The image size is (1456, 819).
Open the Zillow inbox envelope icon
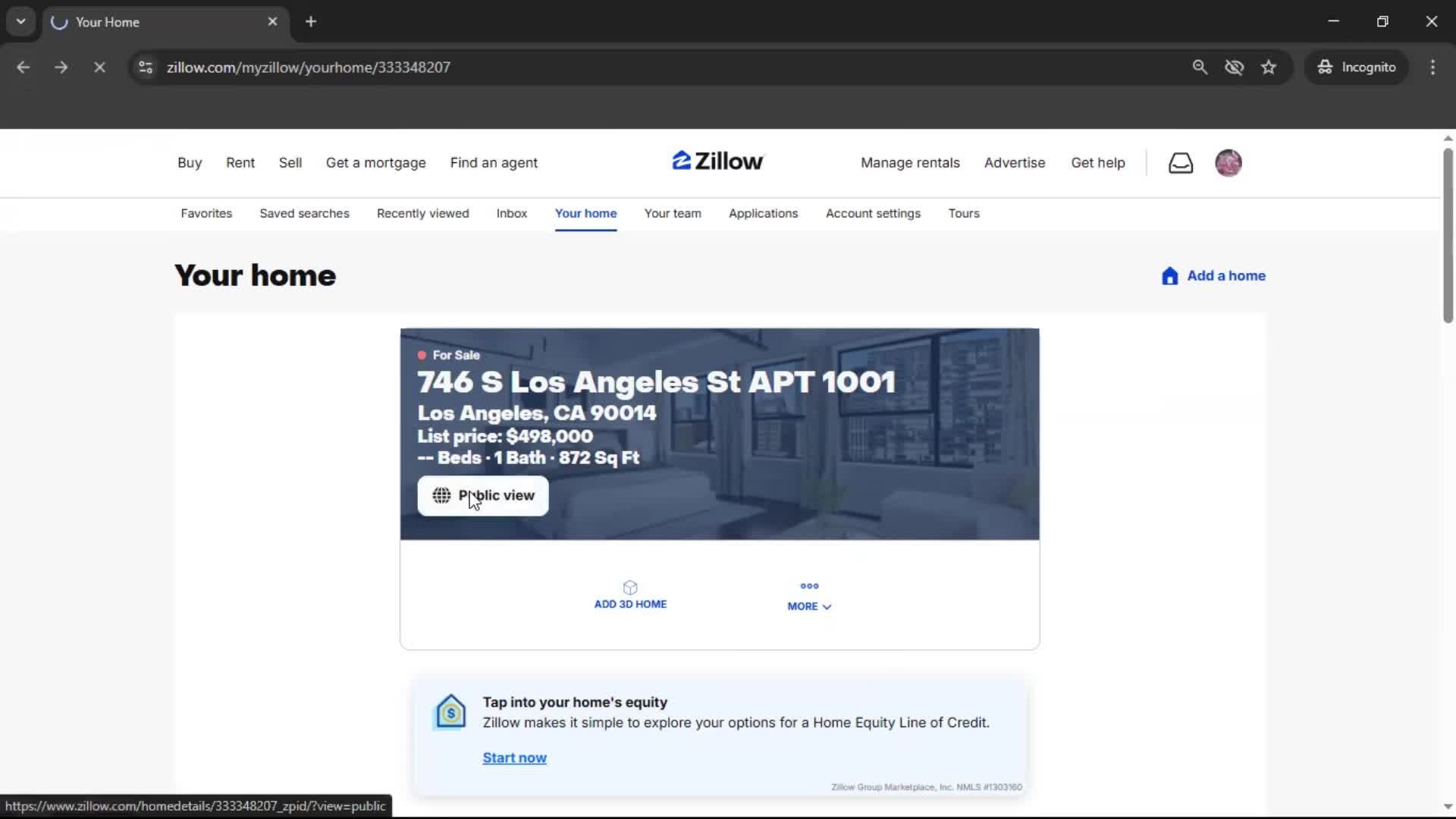coord(1180,162)
